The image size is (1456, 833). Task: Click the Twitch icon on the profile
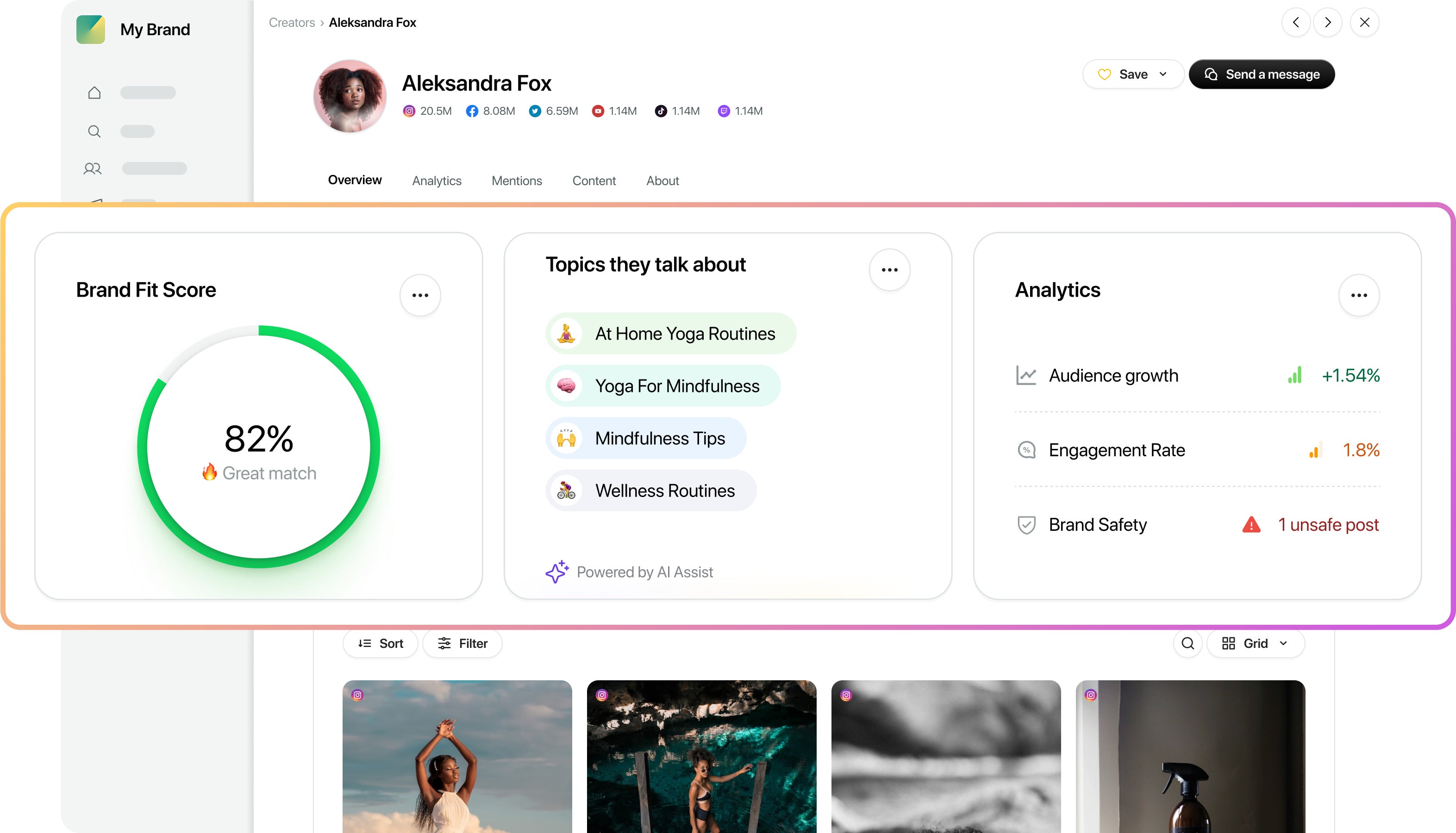tap(724, 111)
